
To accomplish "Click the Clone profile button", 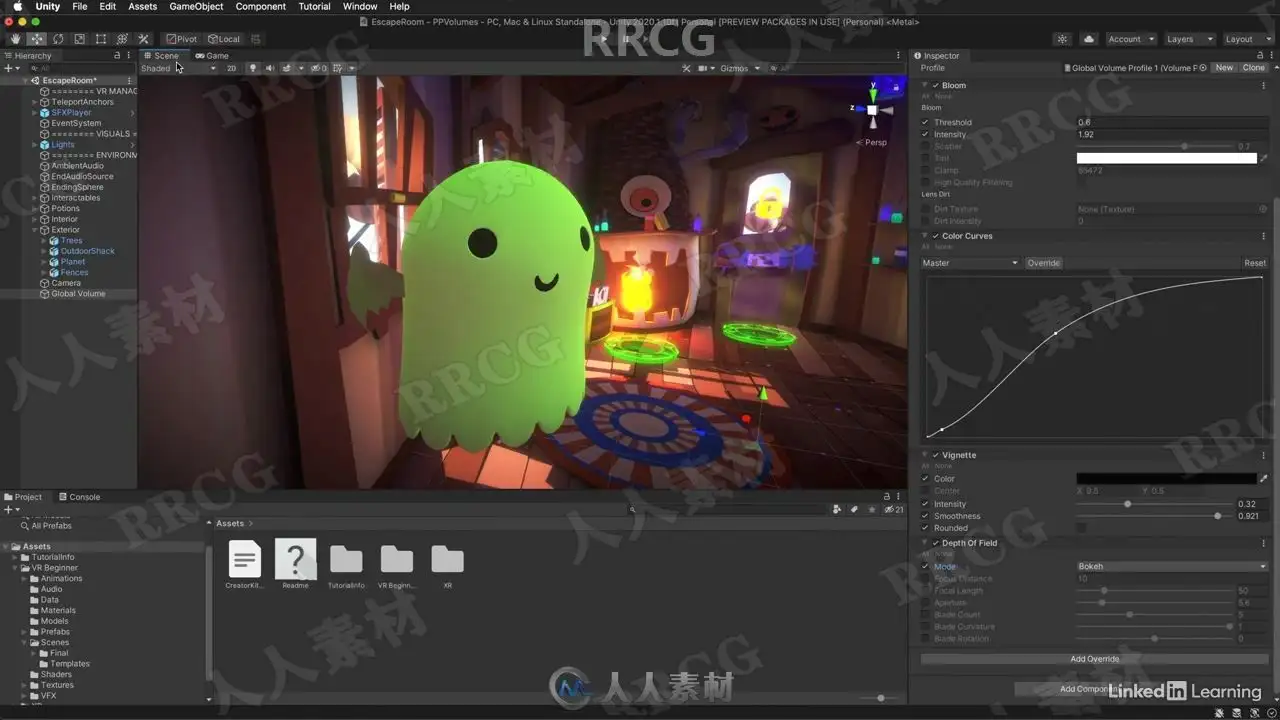I will click(1253, 68).
